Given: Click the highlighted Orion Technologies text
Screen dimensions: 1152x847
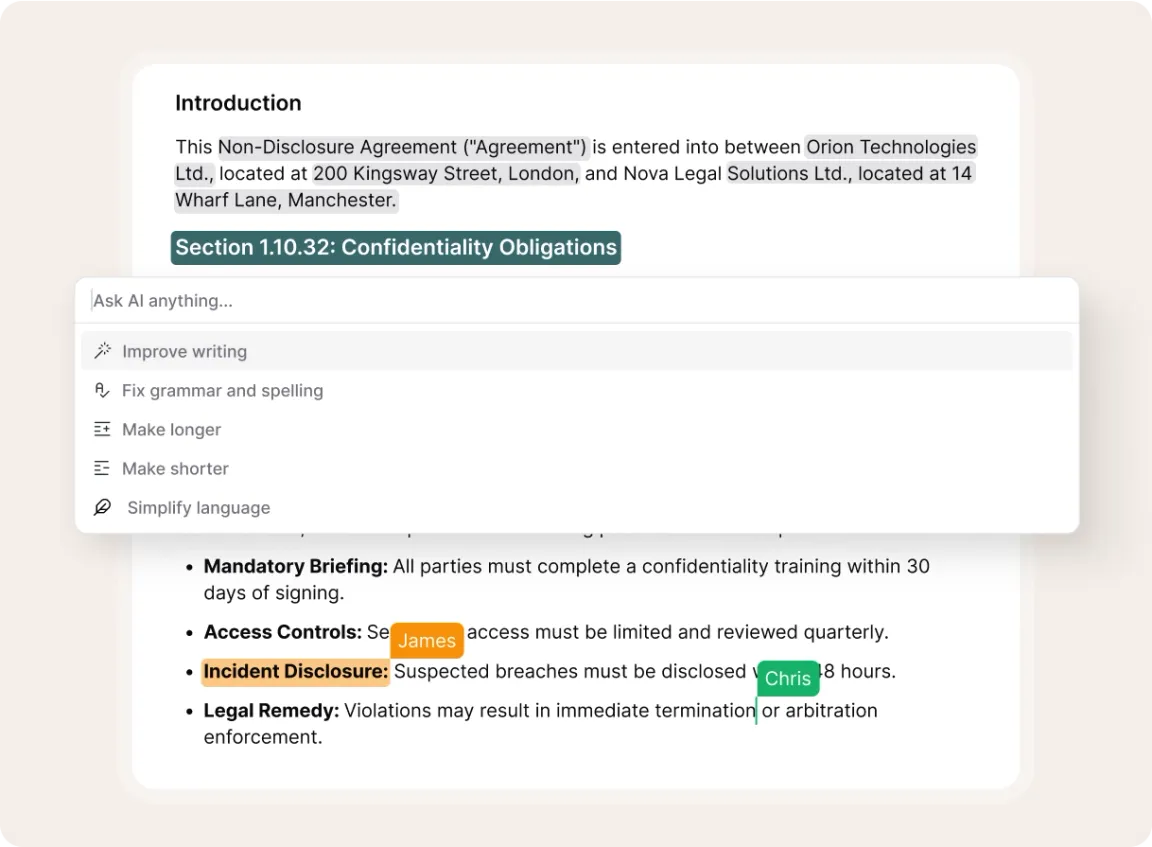Looking at the screenshot, I should tap(891, 147).
